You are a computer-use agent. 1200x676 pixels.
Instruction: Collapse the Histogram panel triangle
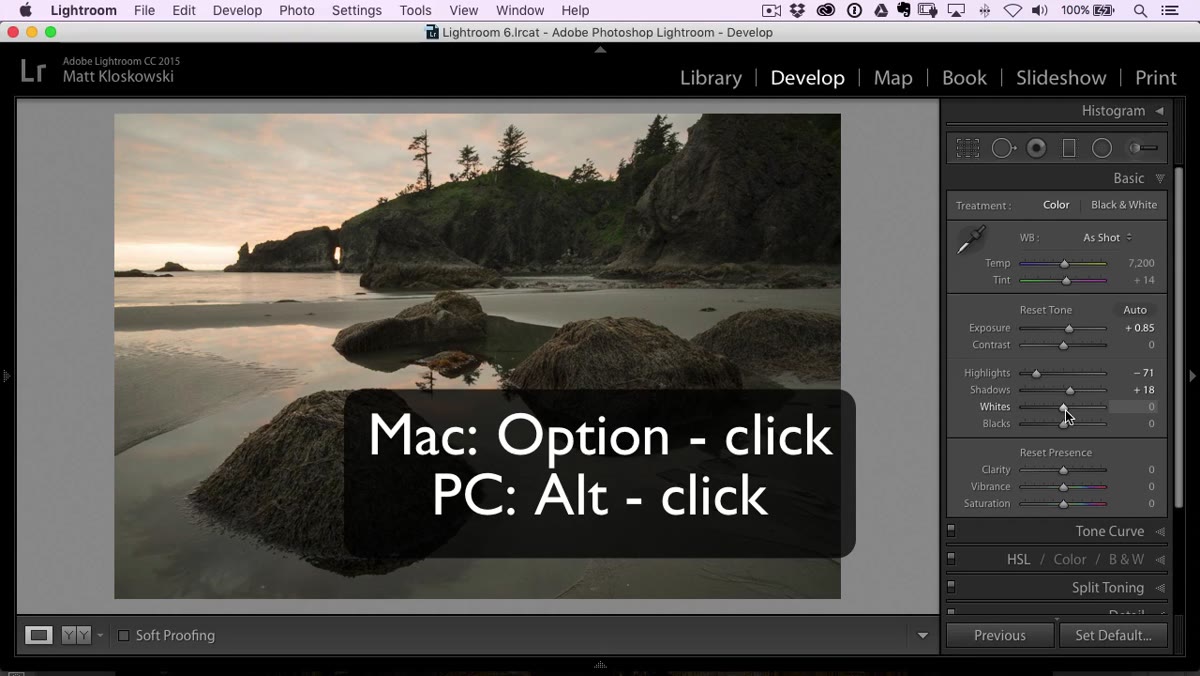point(1159,111)
